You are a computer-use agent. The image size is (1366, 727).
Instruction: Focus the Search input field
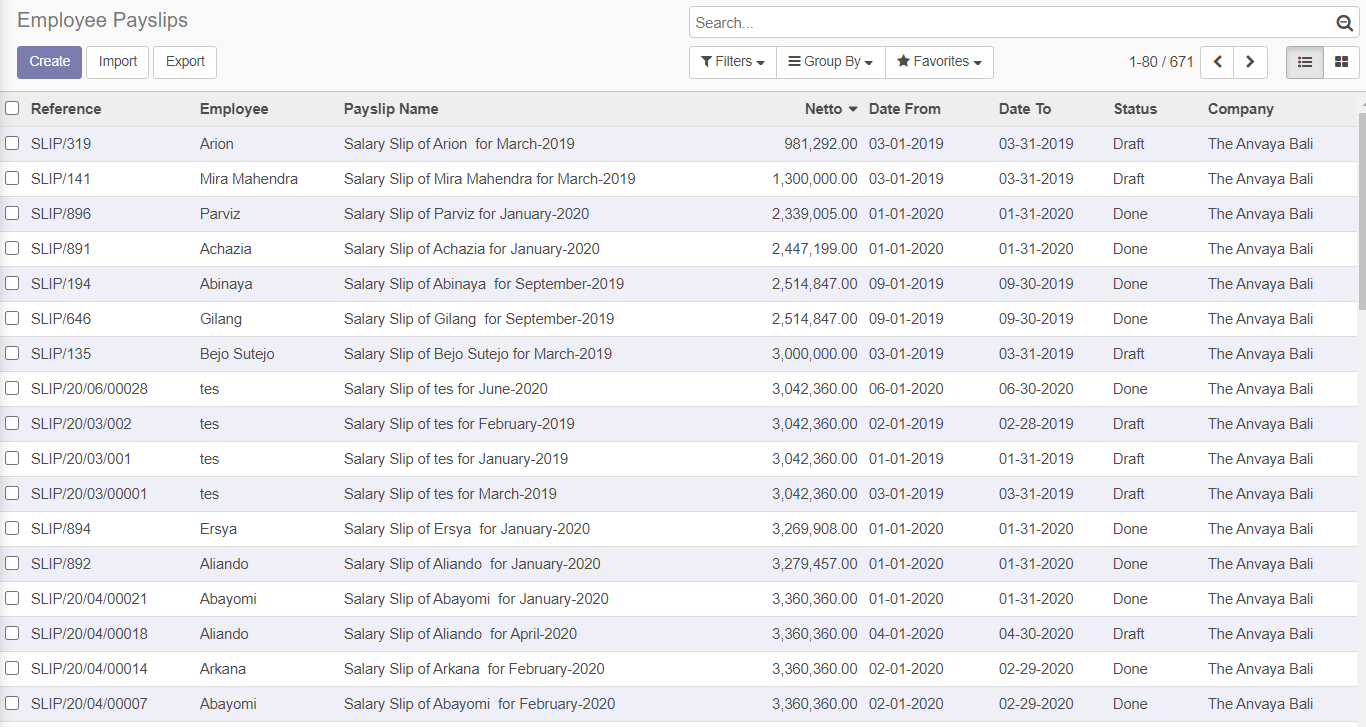1012,23
